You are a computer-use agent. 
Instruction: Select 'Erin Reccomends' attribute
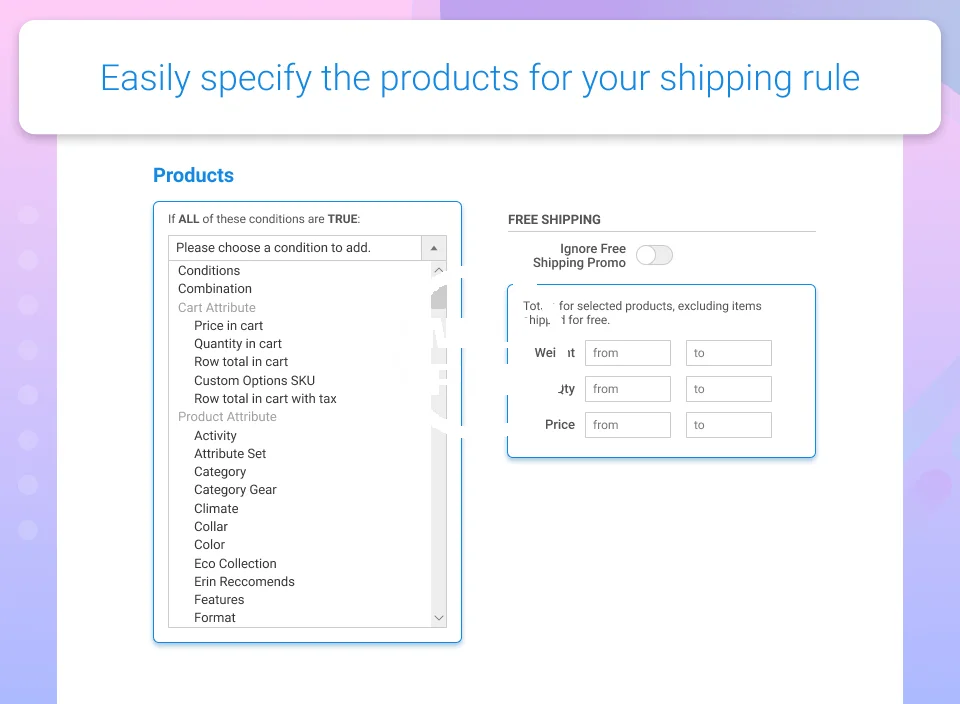(244, 582)
